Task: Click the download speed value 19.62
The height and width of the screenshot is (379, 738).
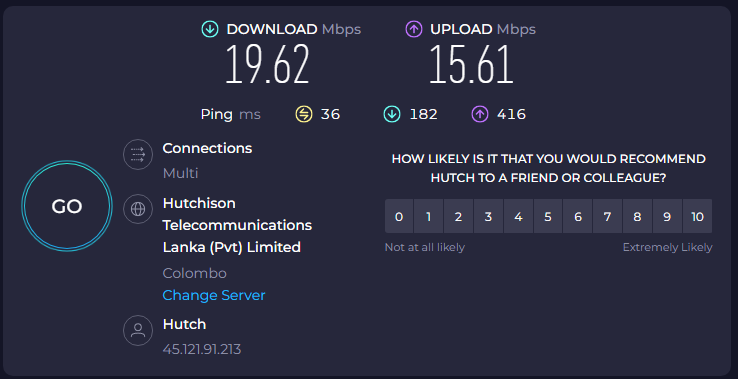Action: (x=267, y=65)
